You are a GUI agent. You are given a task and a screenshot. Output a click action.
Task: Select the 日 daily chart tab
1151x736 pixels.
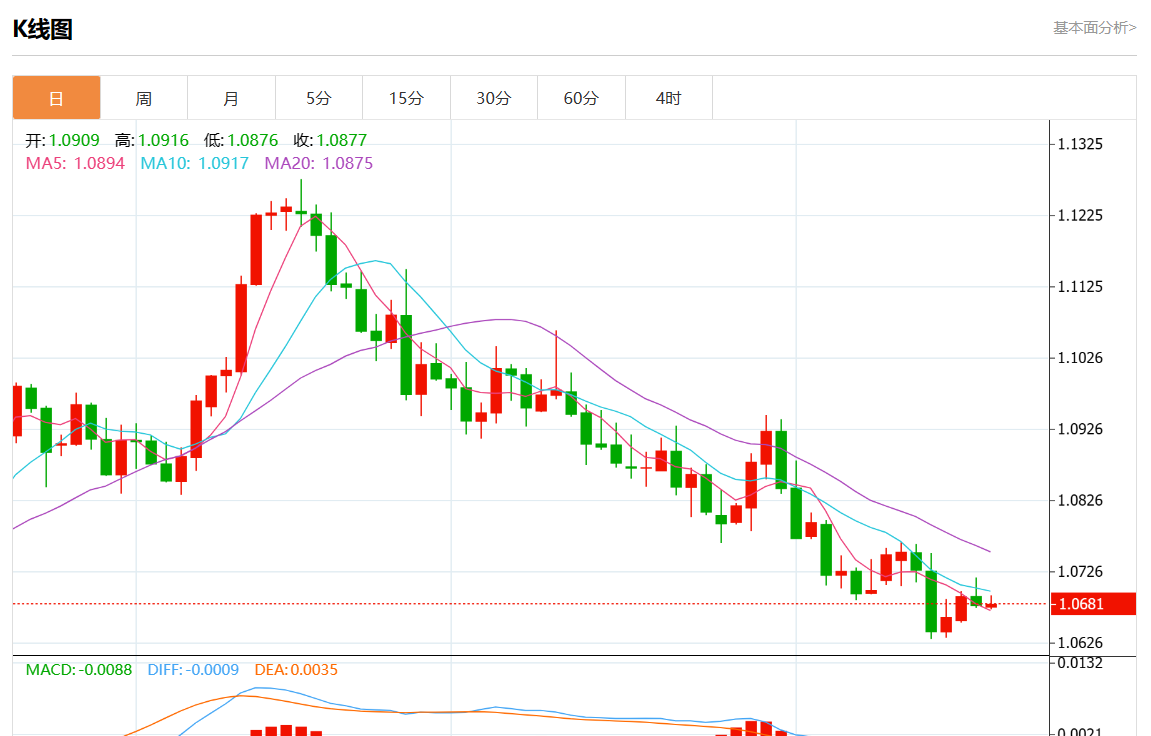(57, 98)
